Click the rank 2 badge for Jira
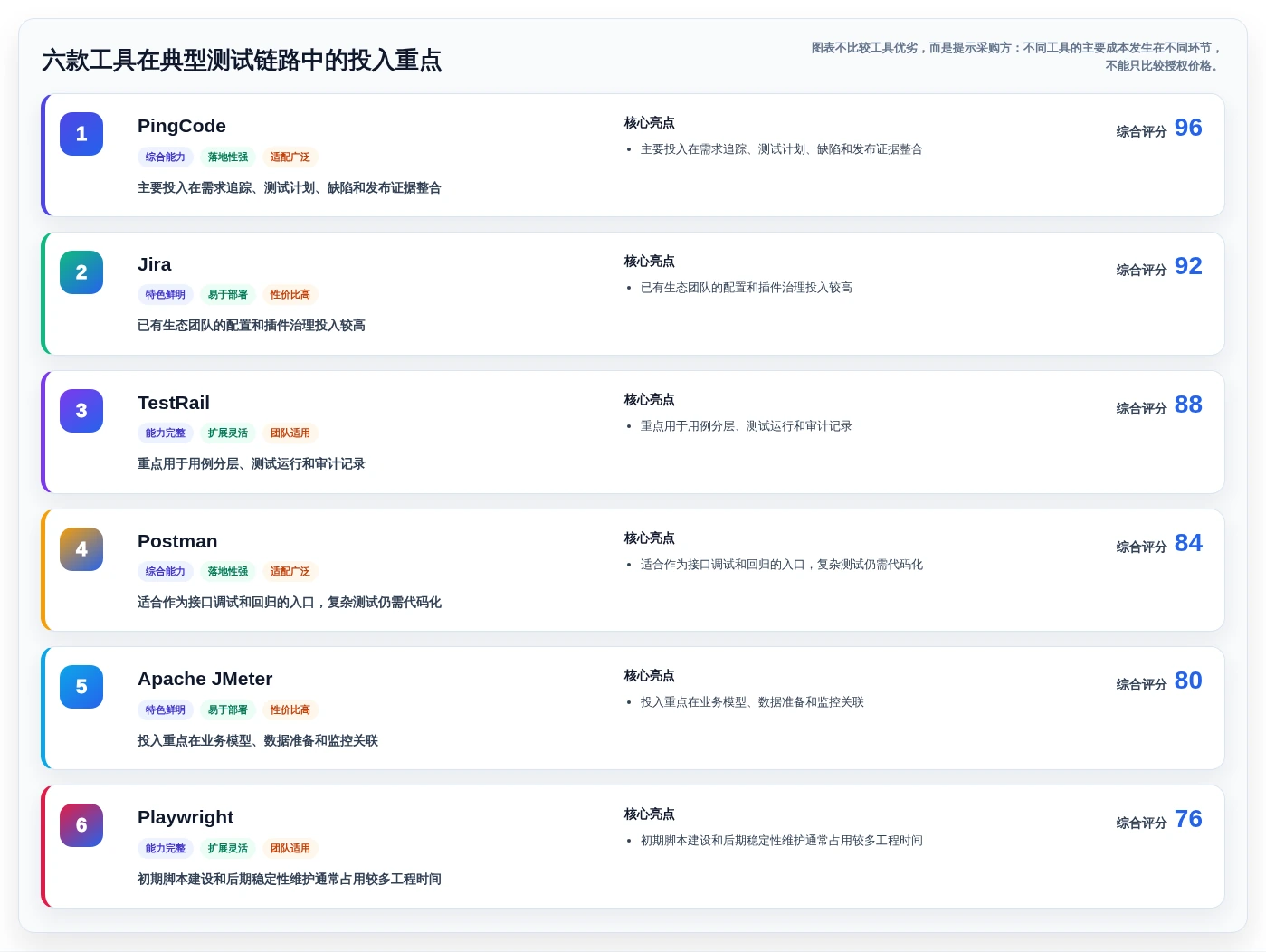Screen dimensions: 1266x952 pos(81,272)
